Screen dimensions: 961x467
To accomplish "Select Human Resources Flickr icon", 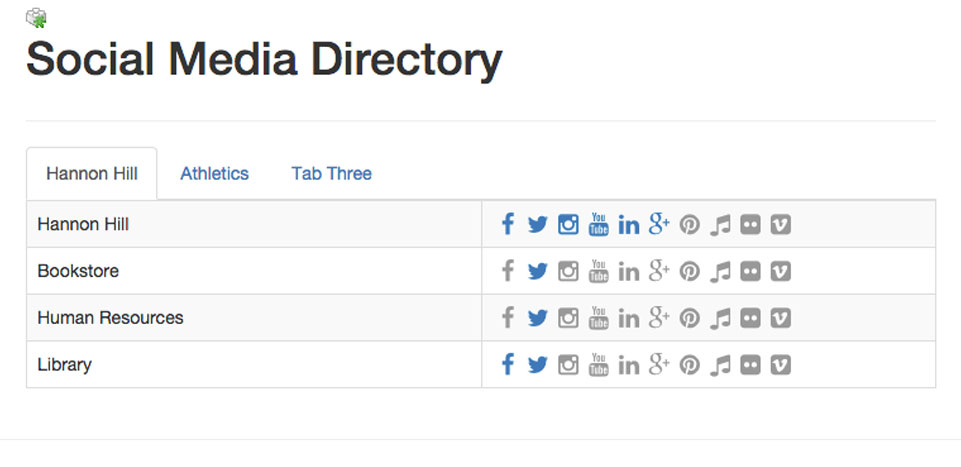I will point(750,318).
